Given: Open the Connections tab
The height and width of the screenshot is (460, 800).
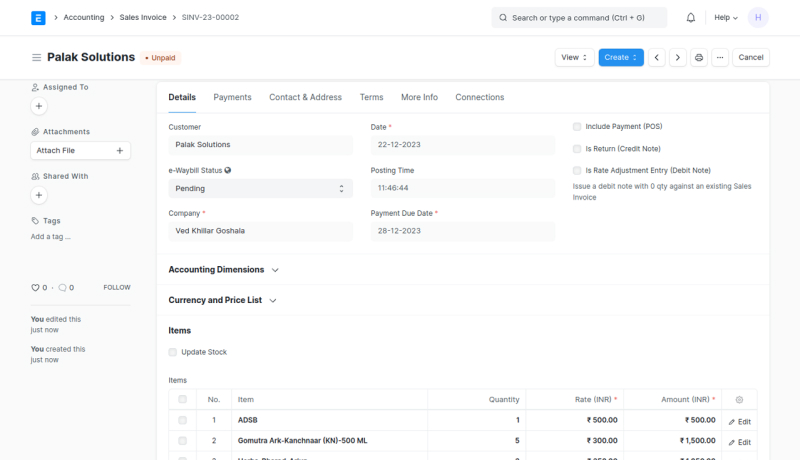Looking at the screenshot, I should (480, 97).
